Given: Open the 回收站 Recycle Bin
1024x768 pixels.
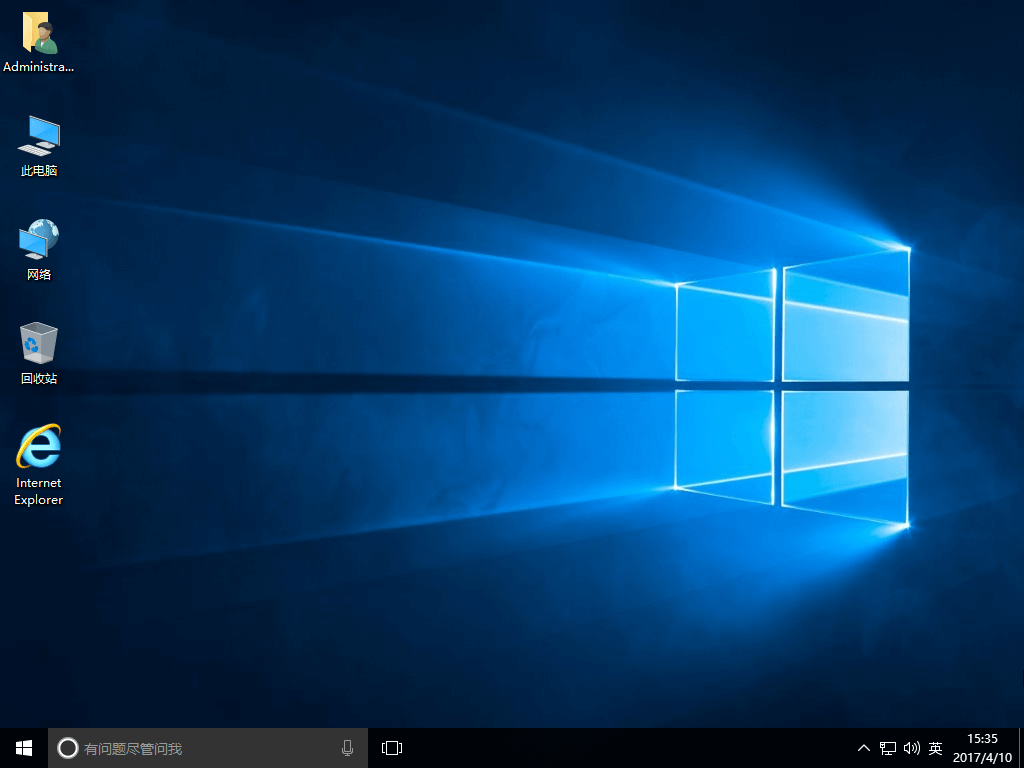Looking at the screenshot, I should coord(38,345).
